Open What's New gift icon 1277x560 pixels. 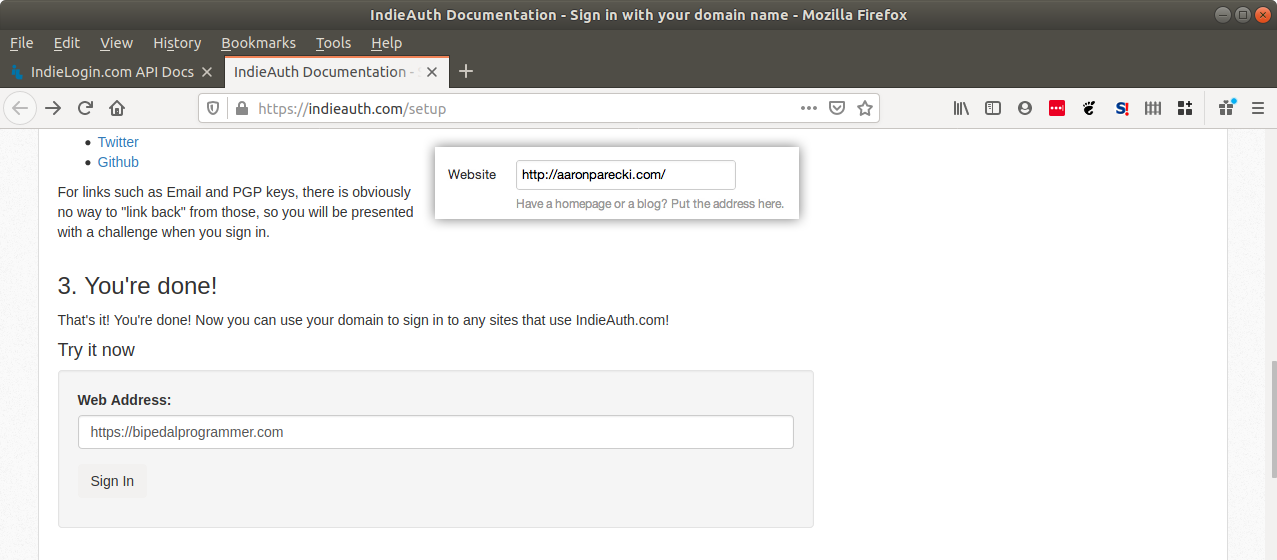click(1226, 108)
